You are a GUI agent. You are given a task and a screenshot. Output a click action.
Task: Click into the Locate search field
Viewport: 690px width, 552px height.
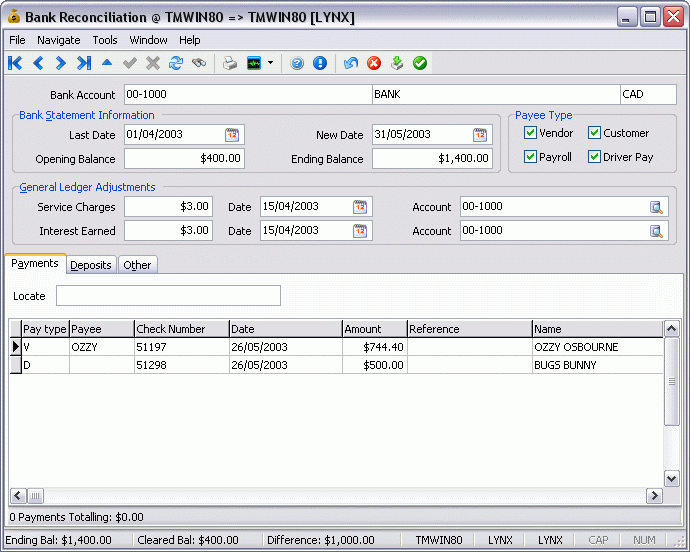pyautogui.click(x=168, y=296)
